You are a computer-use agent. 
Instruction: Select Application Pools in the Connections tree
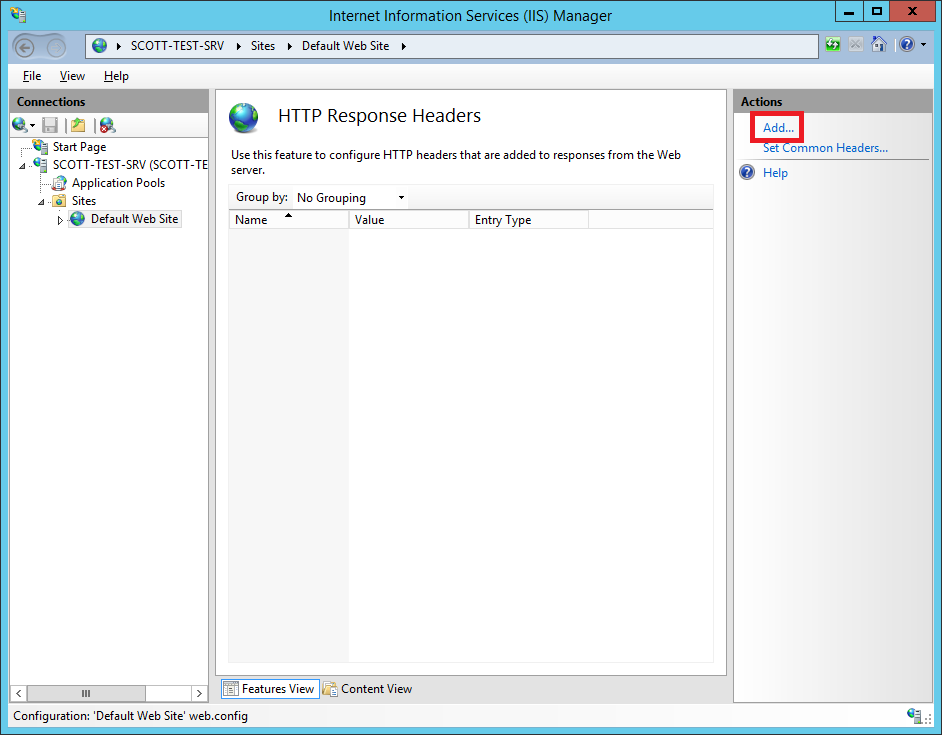pos(118,183)
